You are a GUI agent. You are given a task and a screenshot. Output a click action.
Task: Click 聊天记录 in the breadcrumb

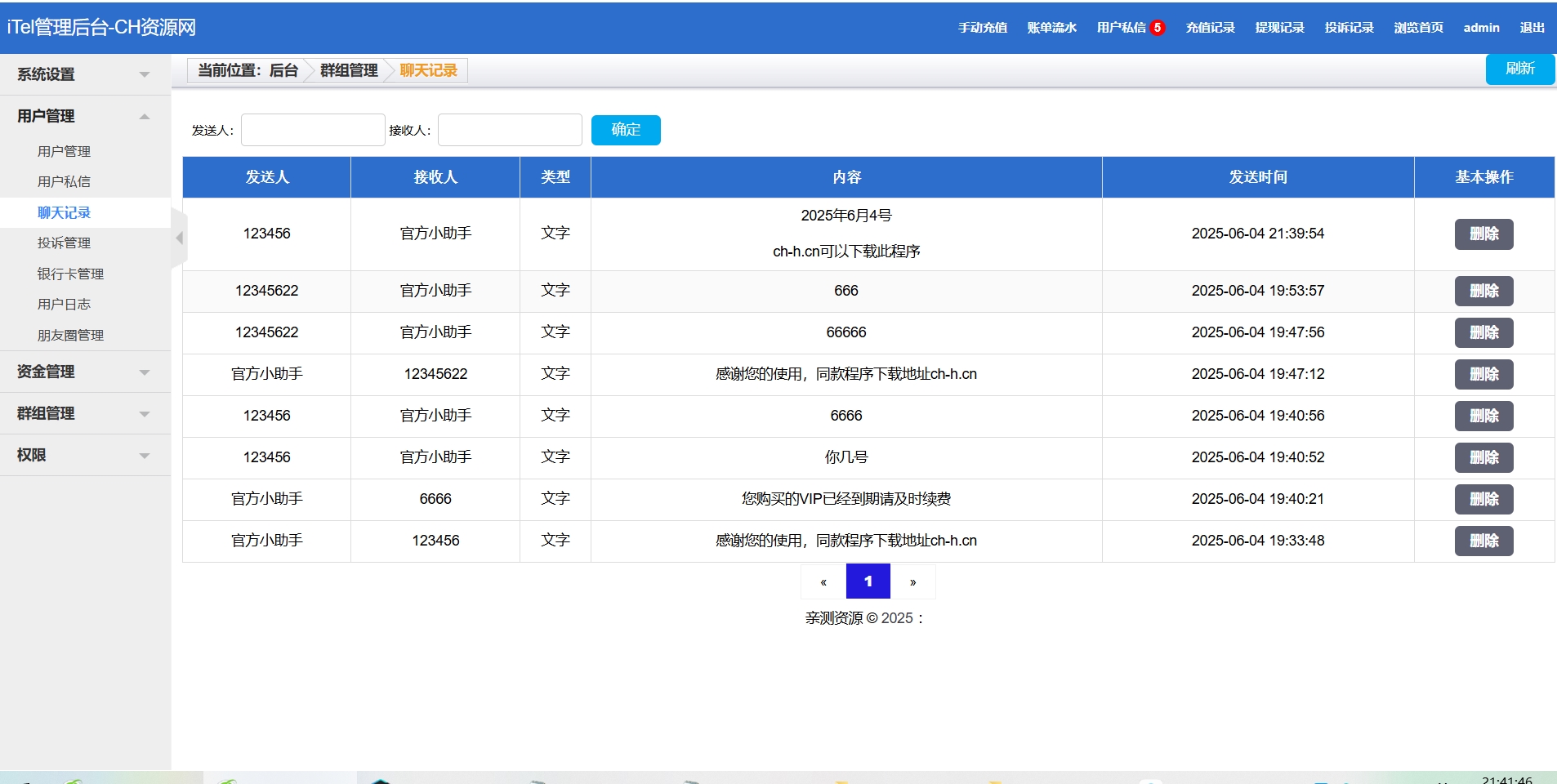pyautogui.click(x=428, y=70)
